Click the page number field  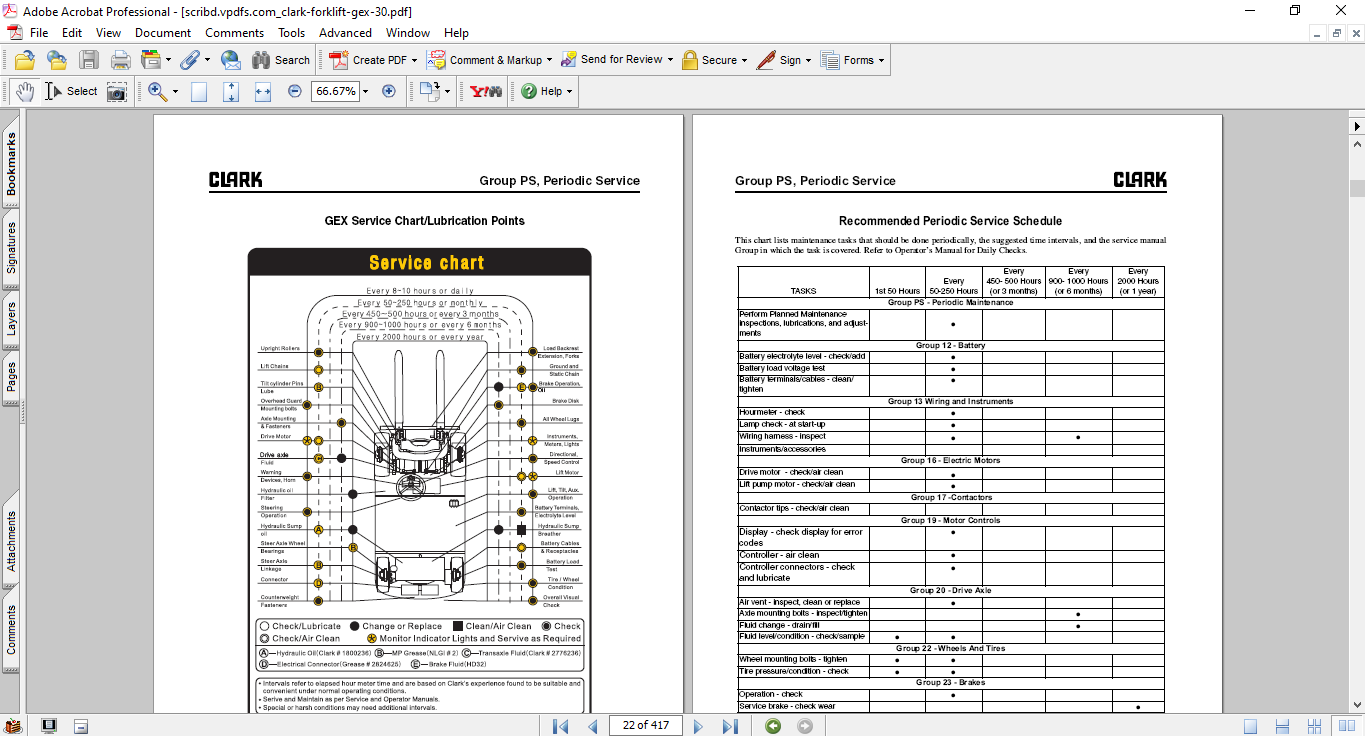click(645, 725)
